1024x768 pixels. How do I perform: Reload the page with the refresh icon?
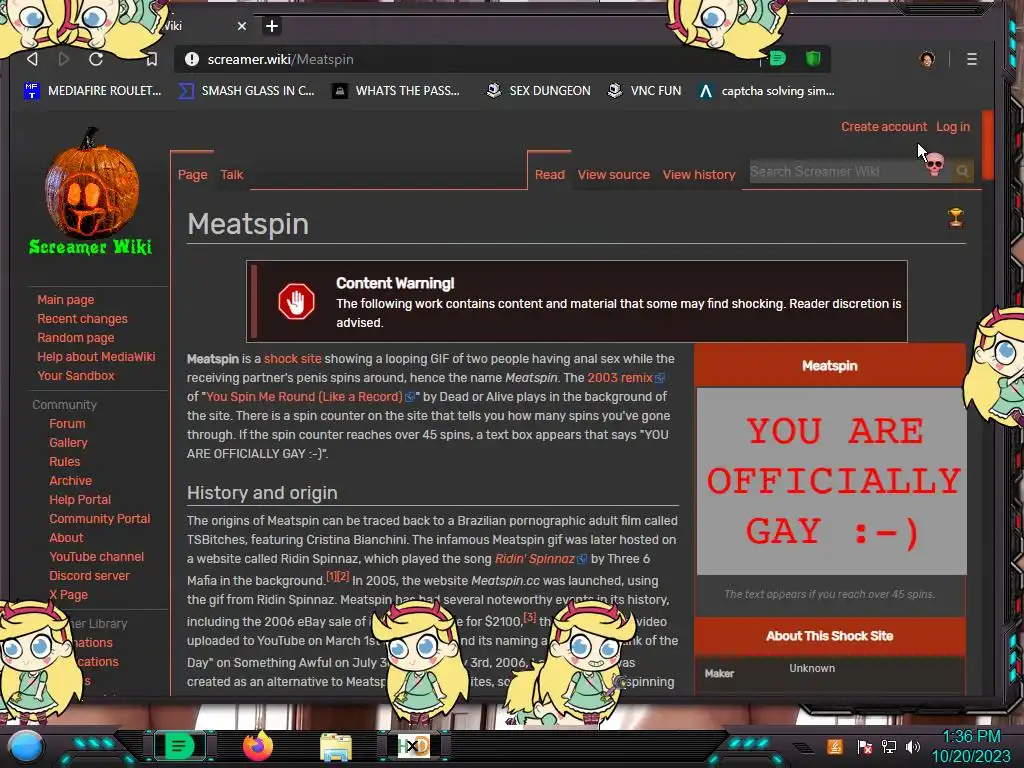pyautogui.click(x=96, y=59)
